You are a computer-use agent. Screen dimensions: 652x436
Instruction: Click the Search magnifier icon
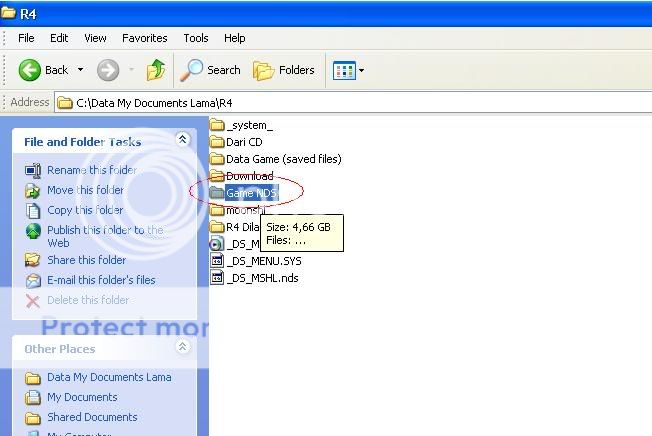(192, 70)
